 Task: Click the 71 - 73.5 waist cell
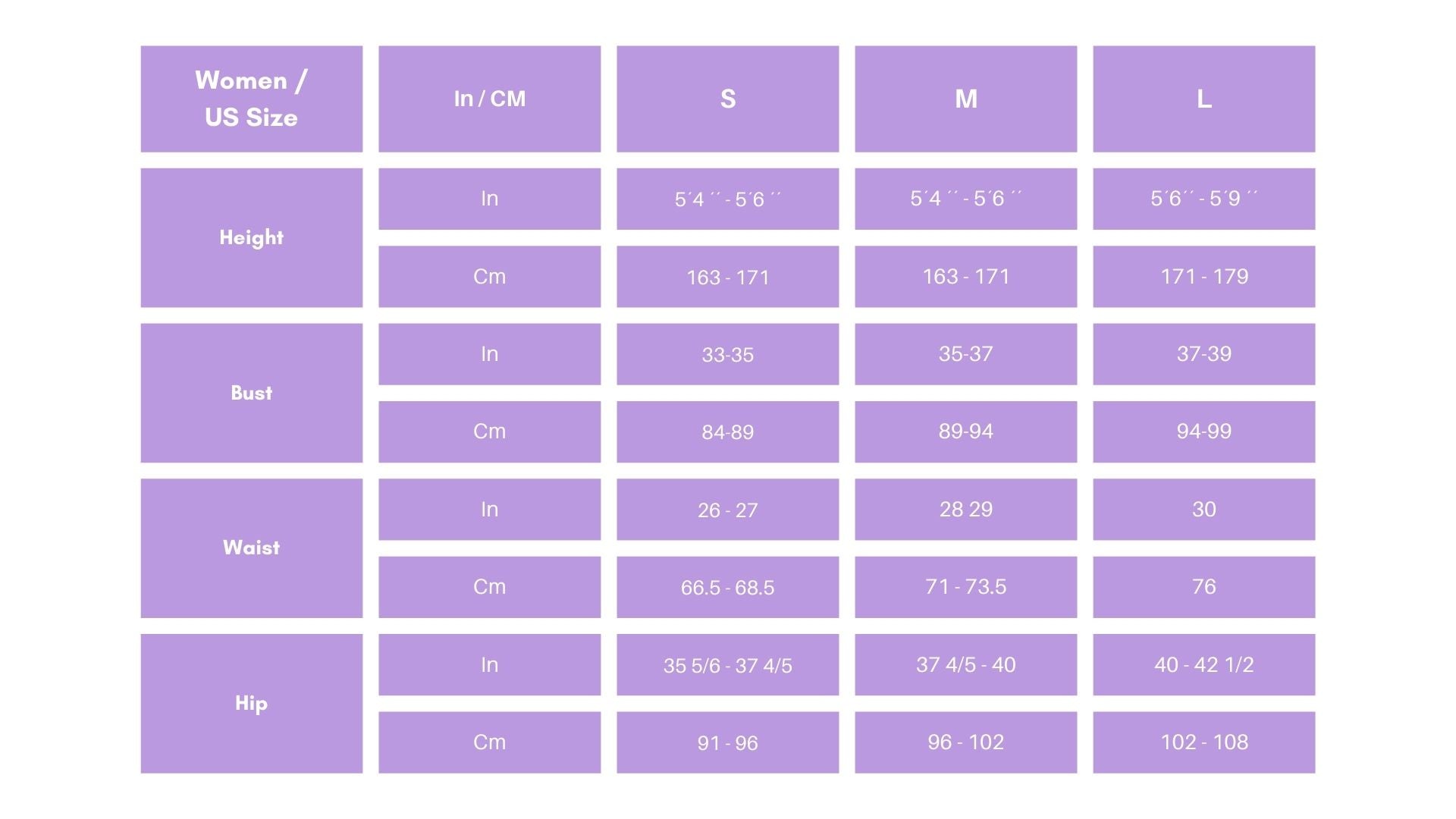click(965, 587)
